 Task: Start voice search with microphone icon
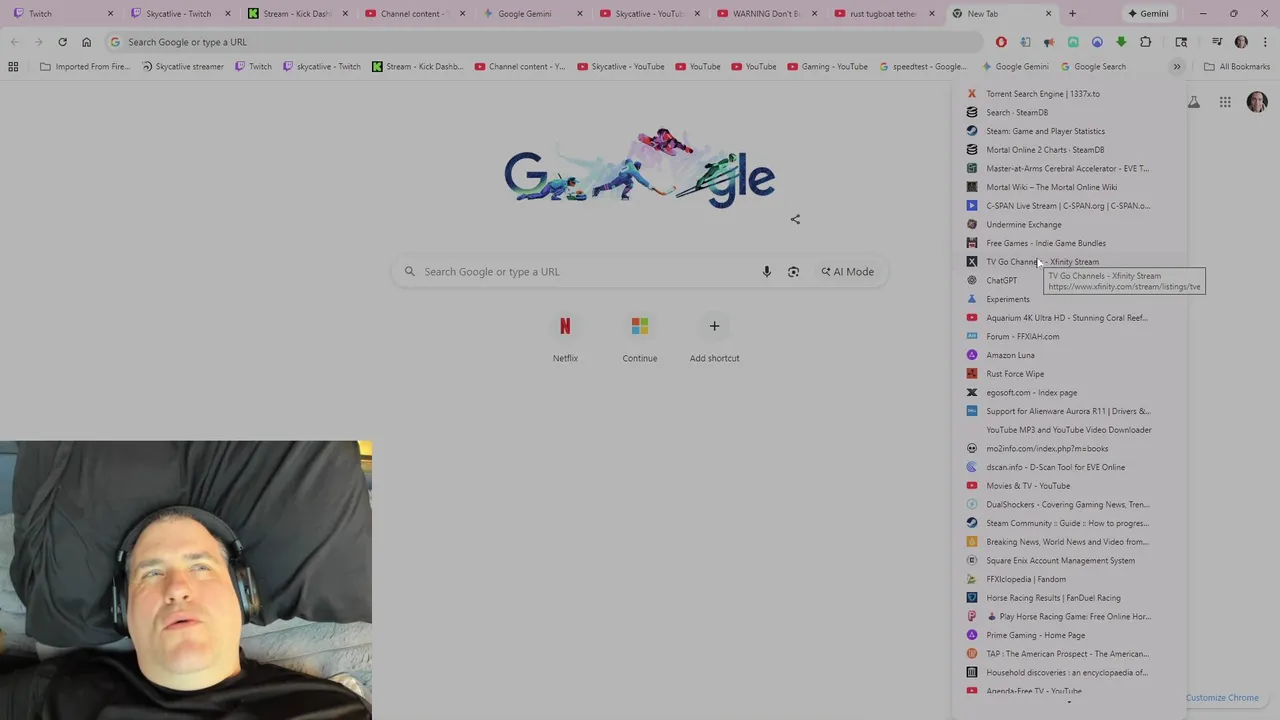767,272
